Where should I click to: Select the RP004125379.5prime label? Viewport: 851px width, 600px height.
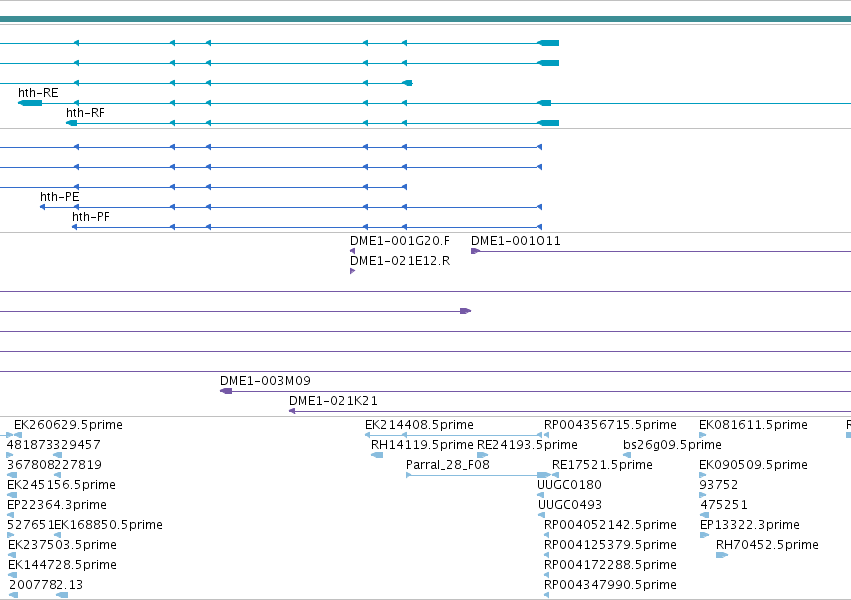tap(611, 545)
